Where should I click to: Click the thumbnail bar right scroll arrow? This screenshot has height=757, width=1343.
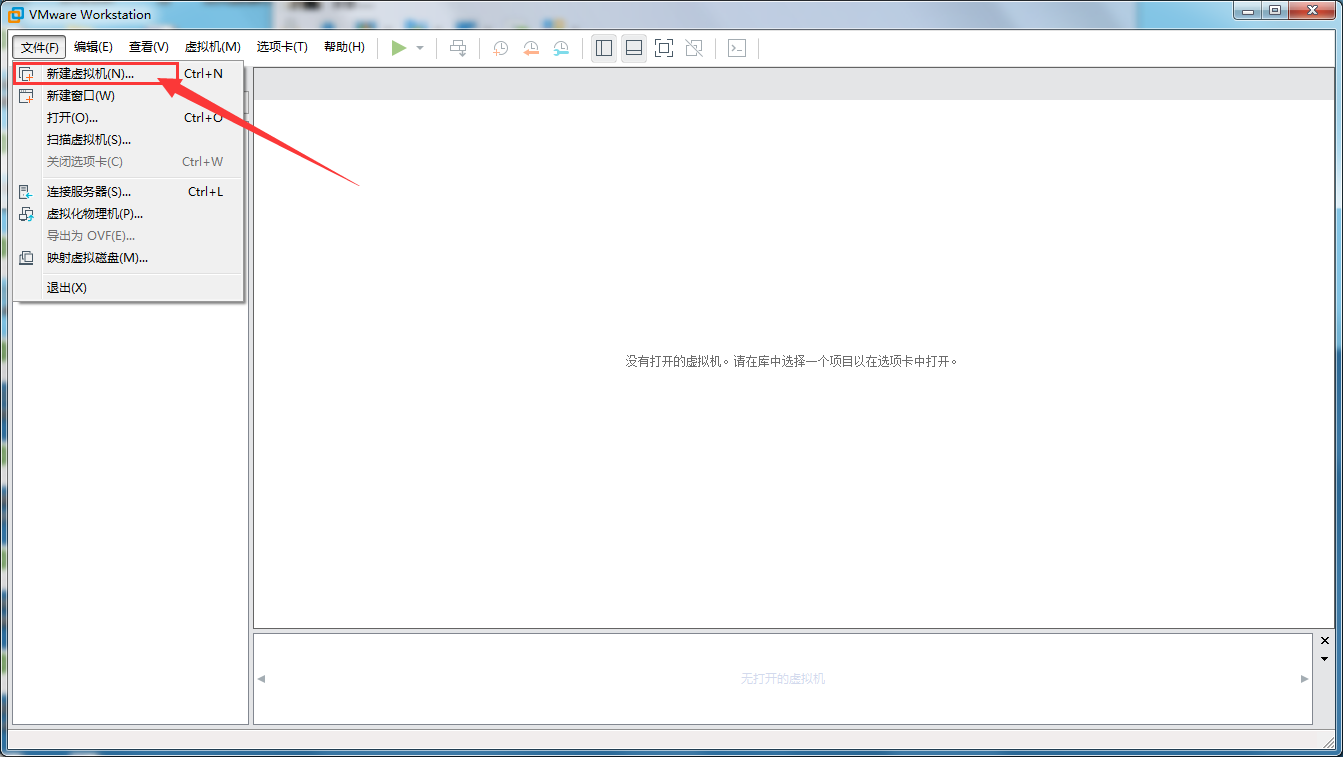pos(1304,679)
